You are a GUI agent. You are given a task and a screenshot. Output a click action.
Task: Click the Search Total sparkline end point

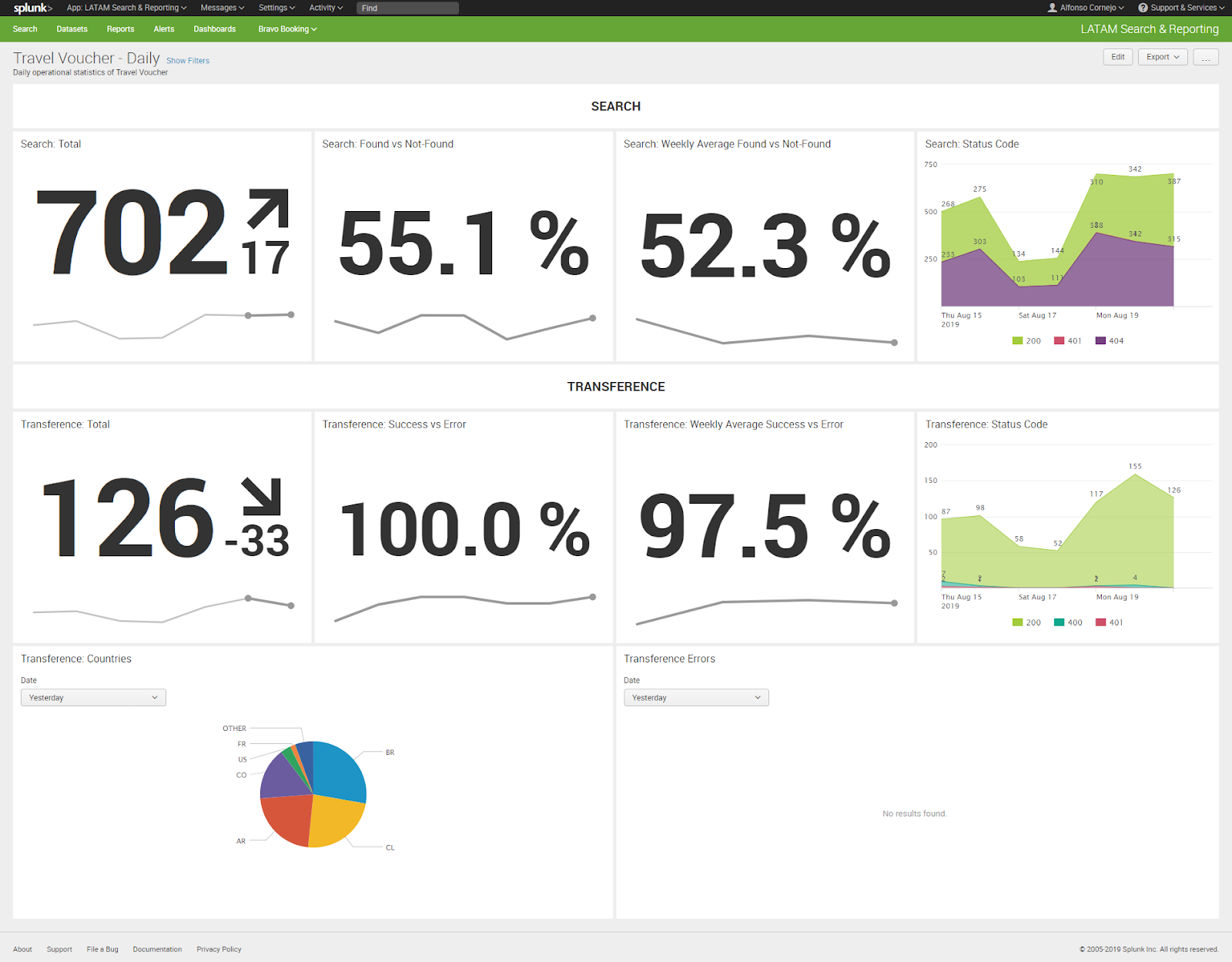point(291,314)
